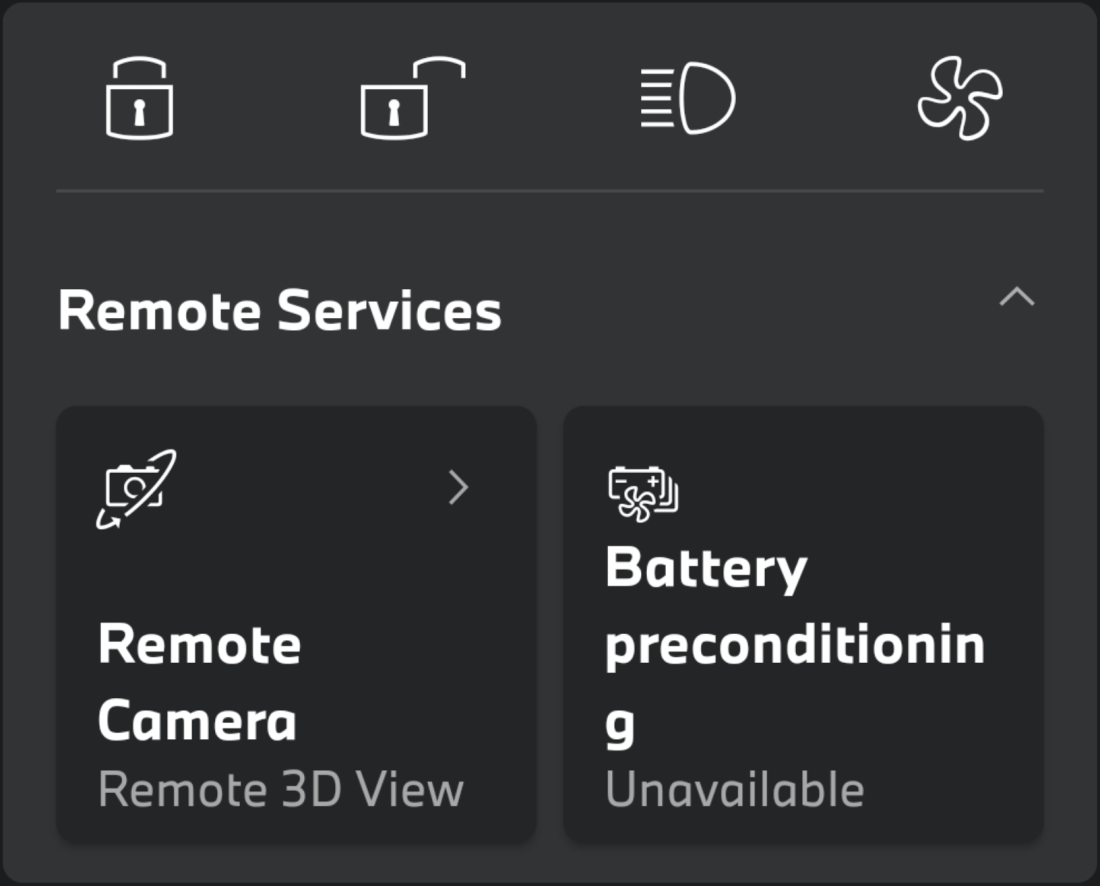Flash the headlights using the headlight icon
Viewport: 1100px width, 886px height.
[x=687, y=98]
